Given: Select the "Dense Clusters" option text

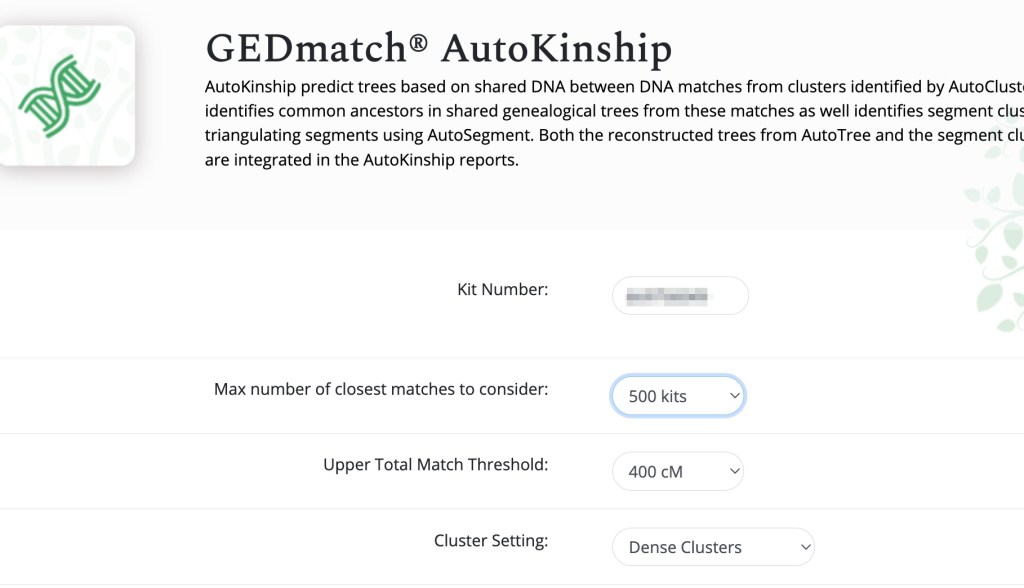Looking at the screenshot, I should tap(685, 547).
